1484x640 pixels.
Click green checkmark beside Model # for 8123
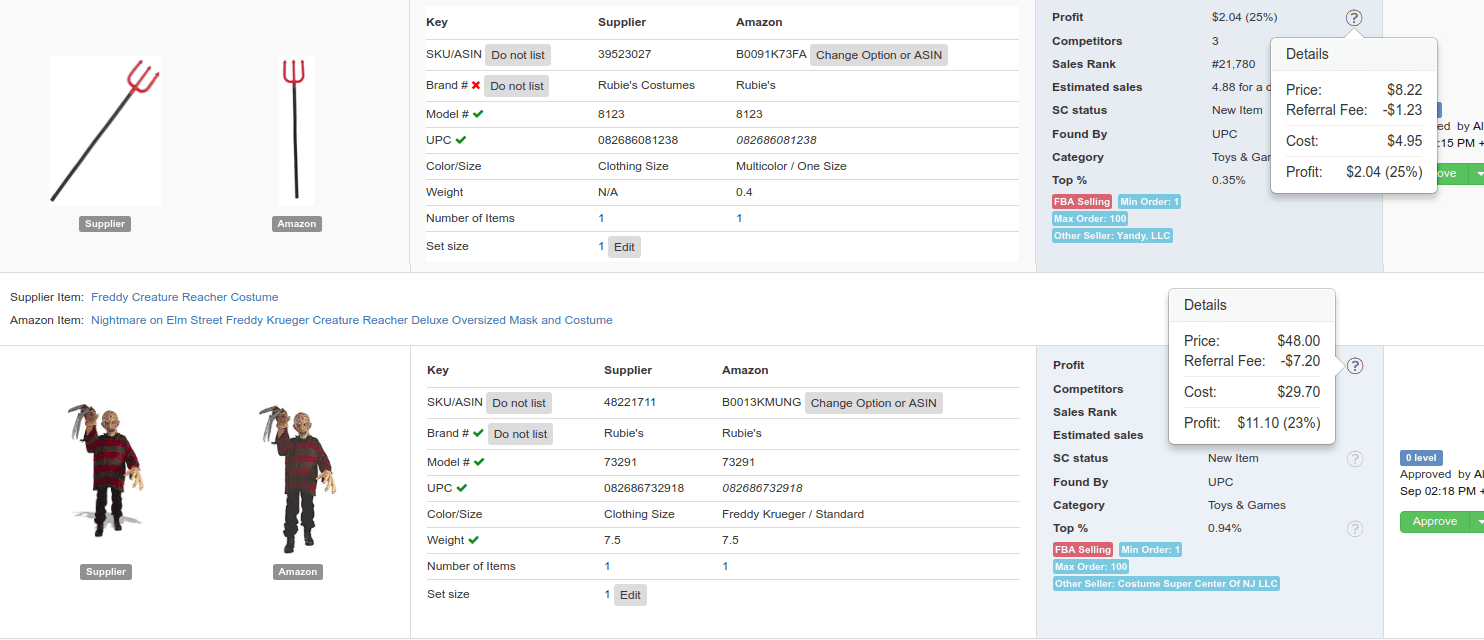pyautogui.click(x=479, y=114)
